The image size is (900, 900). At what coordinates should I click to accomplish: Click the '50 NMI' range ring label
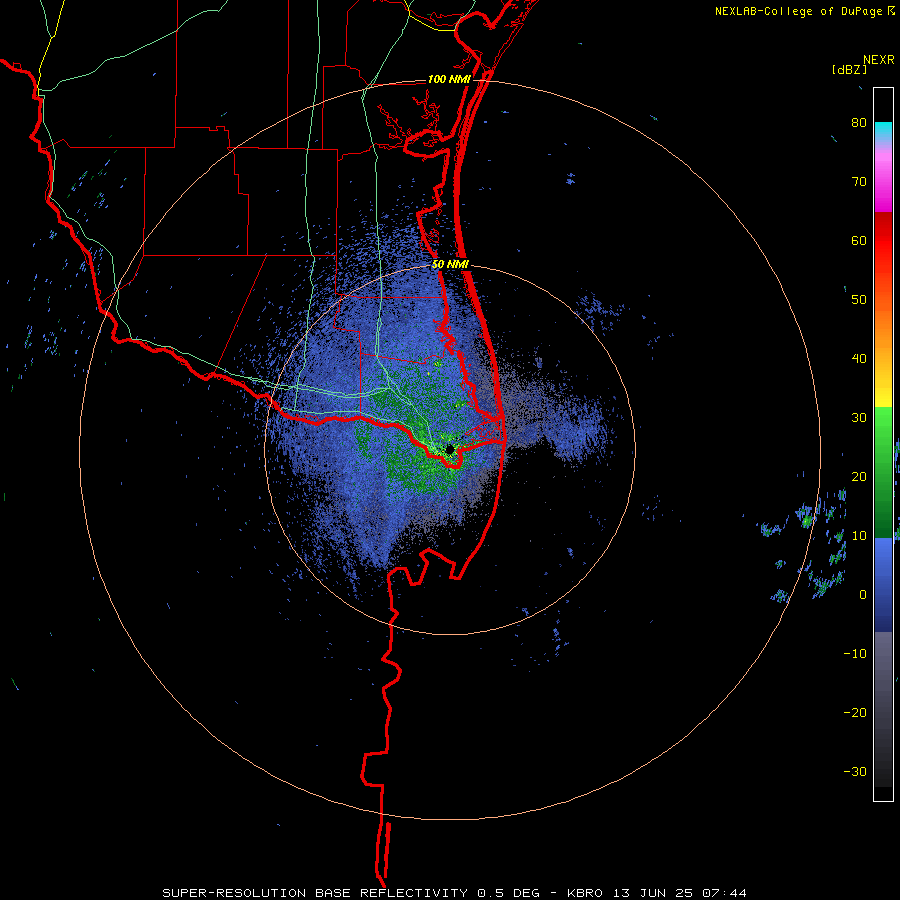tap(451, 265)
